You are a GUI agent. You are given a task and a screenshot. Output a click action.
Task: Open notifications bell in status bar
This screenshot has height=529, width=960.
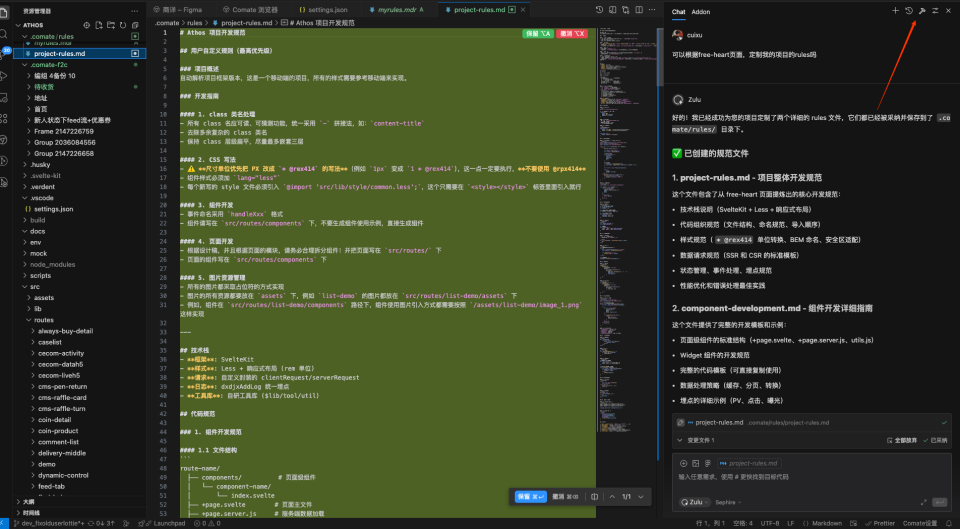tap(949, 523)
